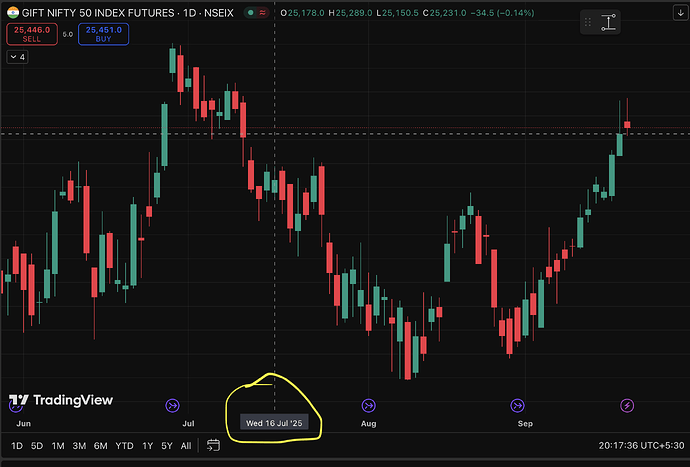
Task: Click the close value C25,231.0
Action: pos(444,13)
